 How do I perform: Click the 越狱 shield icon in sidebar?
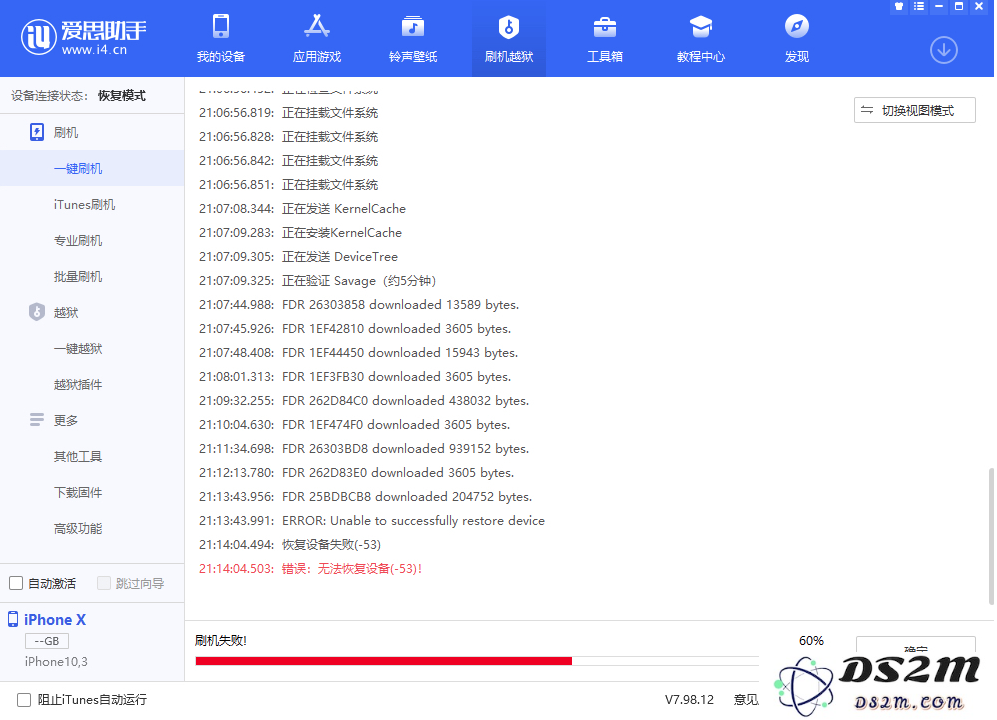coord(37,312)
